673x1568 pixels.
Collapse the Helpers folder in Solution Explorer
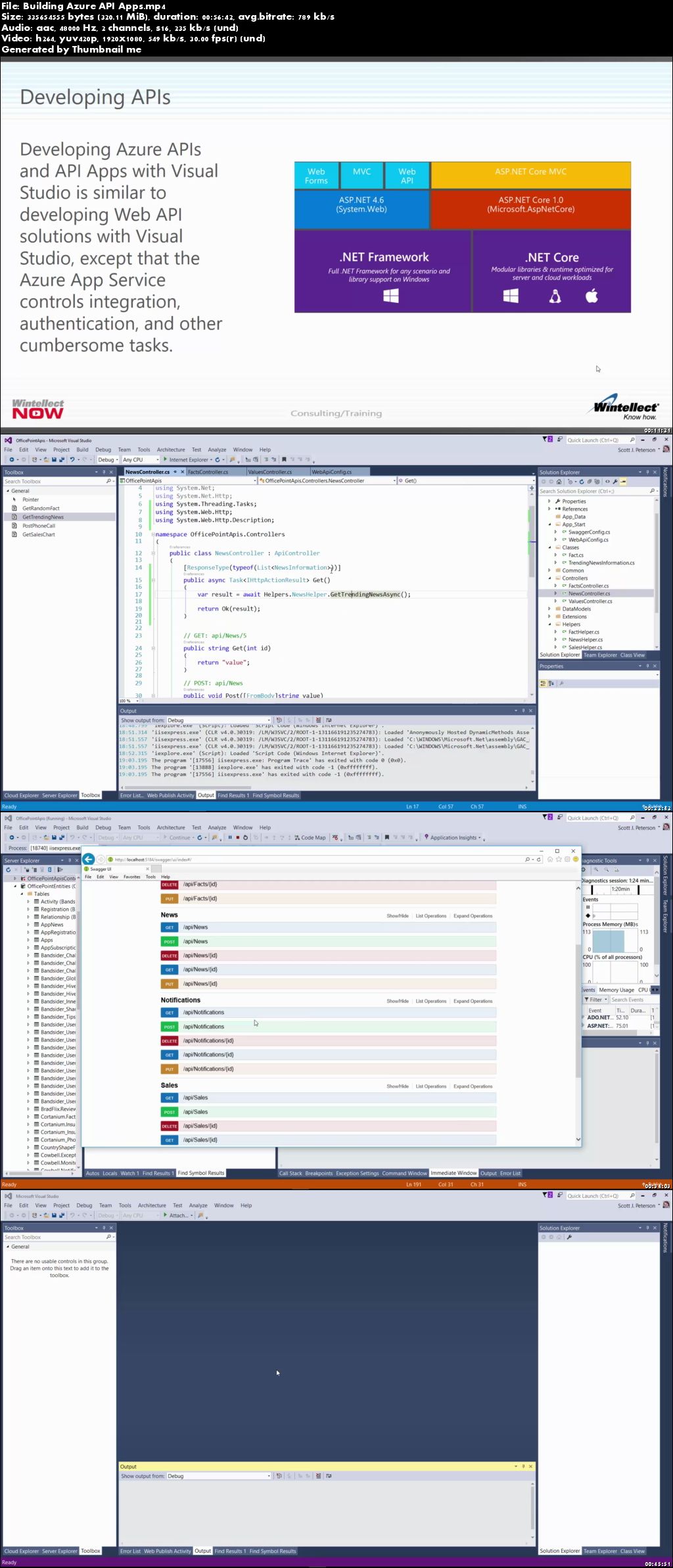coord(550,624)
